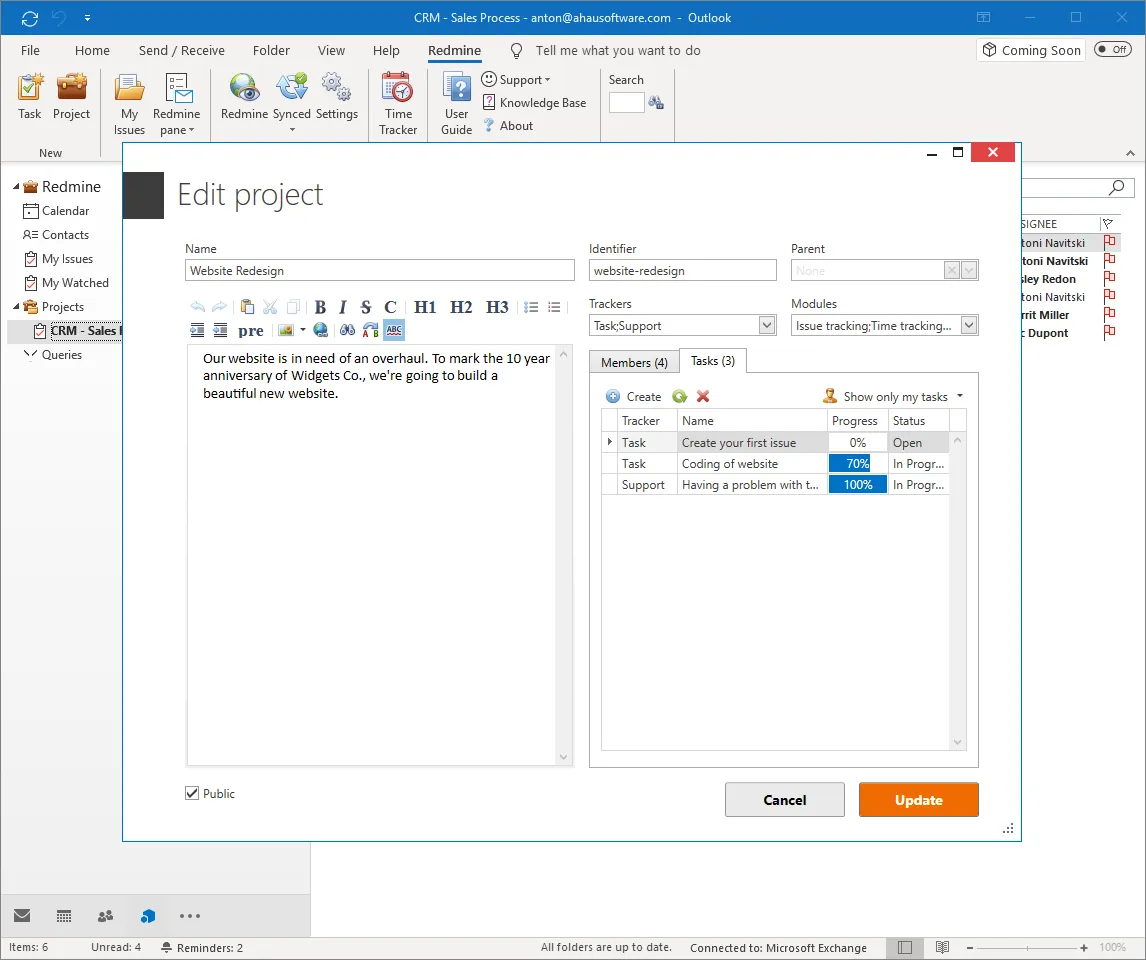Viewport: 1146px width, 960px height.
Task: Open the Parent project dropdown arrow
Action: pos(969,270)
